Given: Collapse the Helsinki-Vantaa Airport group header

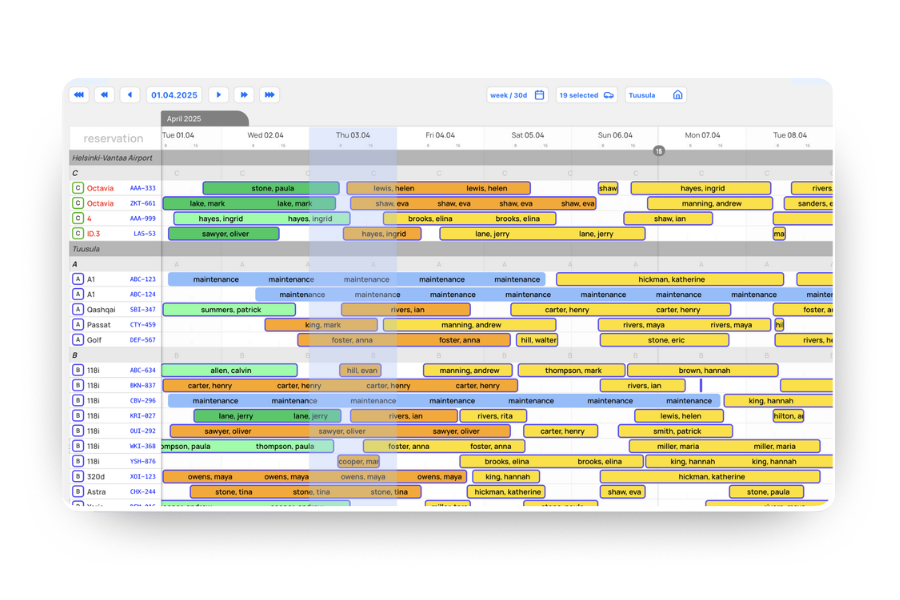Looking at the screenshot, I should click(110, 158).
